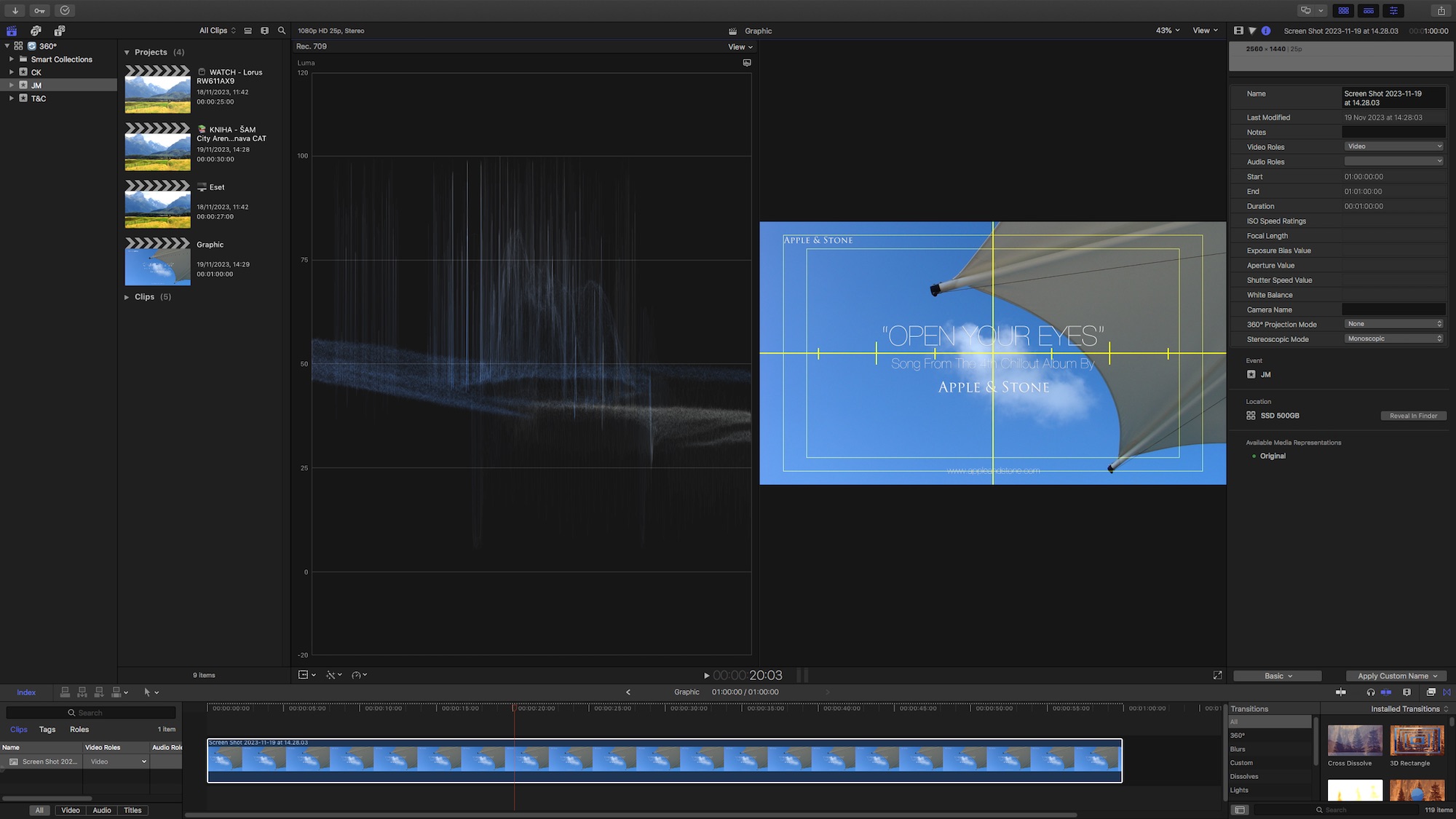This screenshot has height=819, width=1456.
Task: Show the Effects browser icon
Action: [x=1431, y=692]
